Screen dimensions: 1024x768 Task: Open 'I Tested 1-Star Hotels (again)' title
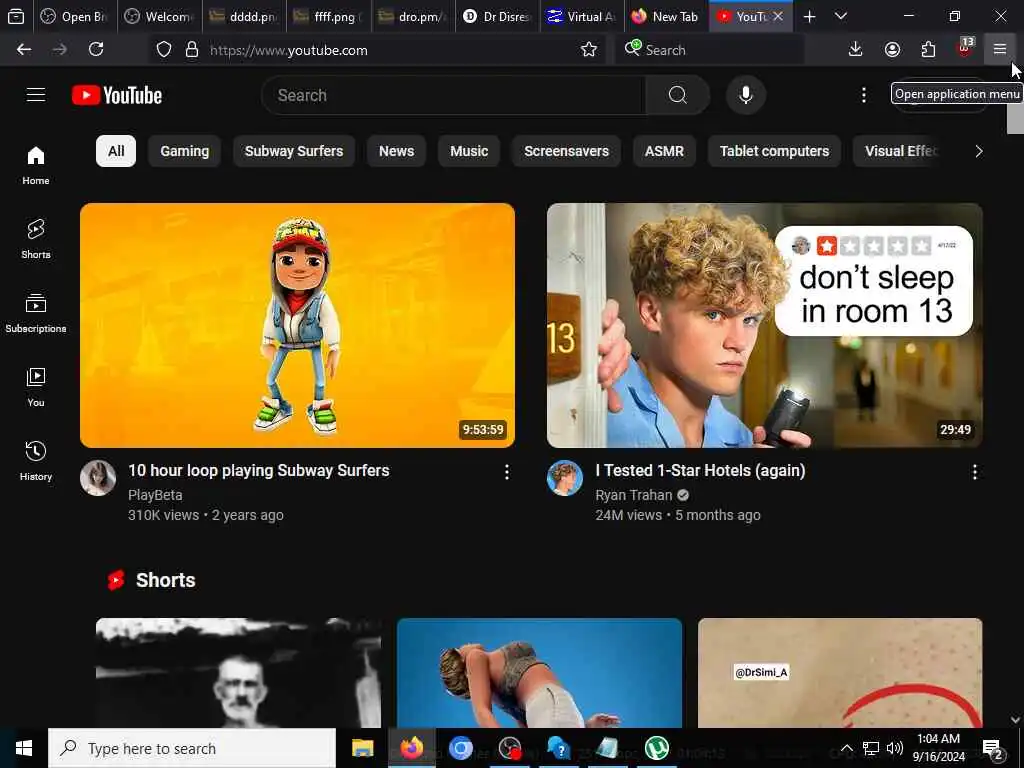pos(700,471)
